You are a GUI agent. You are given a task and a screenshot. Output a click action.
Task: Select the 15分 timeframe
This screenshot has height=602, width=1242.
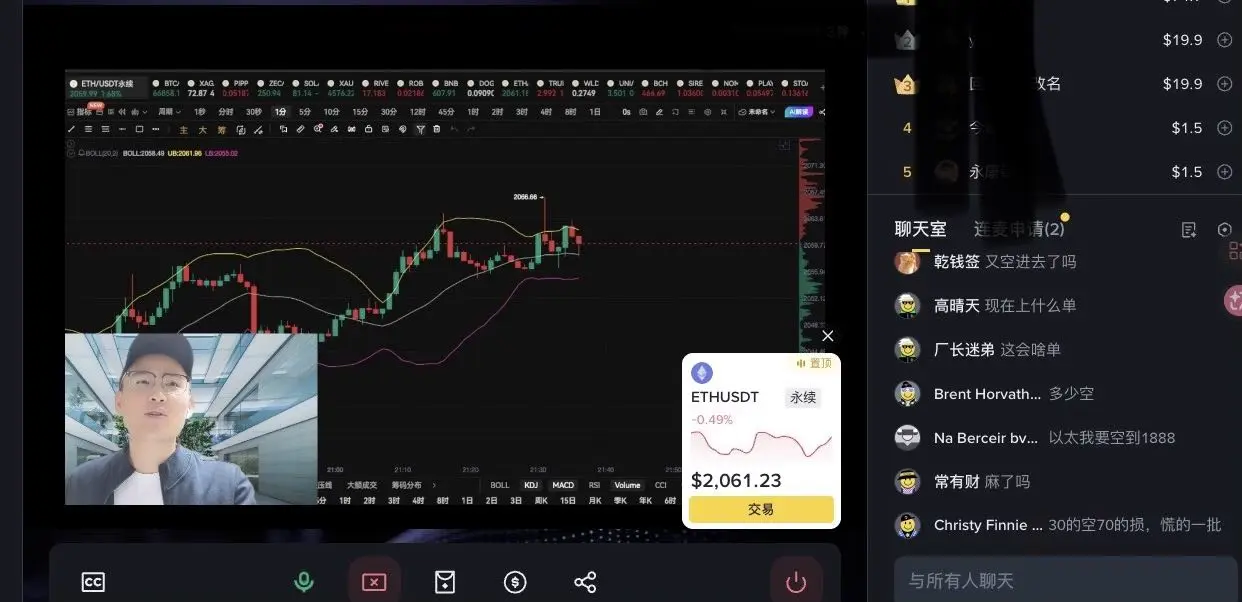tap(360, 112)
